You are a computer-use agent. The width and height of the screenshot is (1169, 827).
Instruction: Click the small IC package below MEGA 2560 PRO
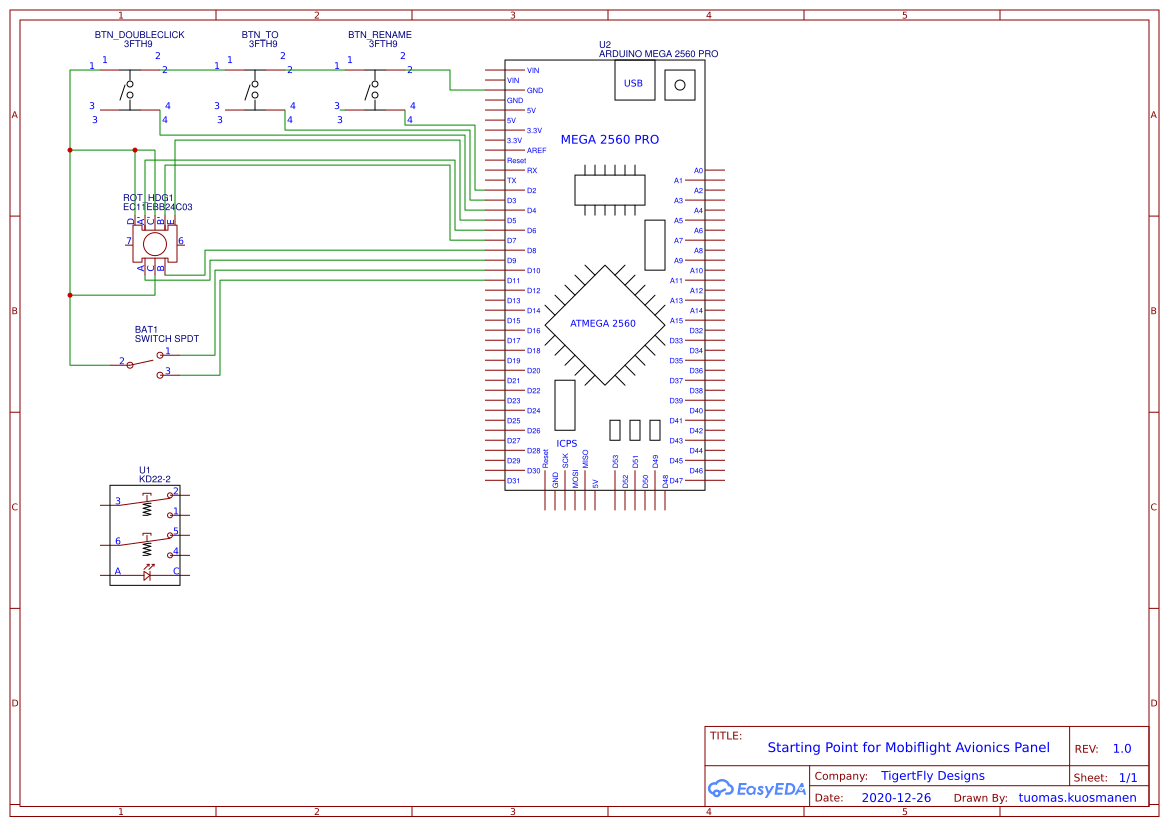(610, 190)
